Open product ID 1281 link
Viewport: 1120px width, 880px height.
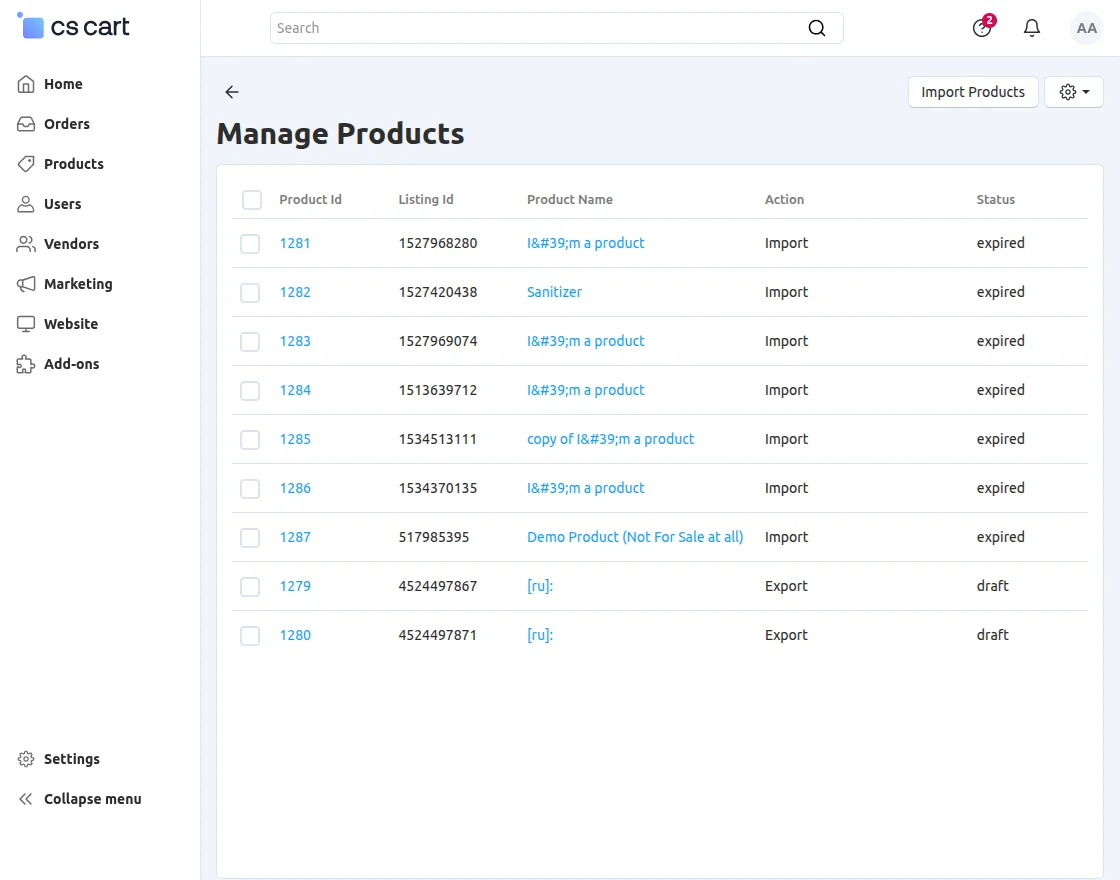click(295, 244)
